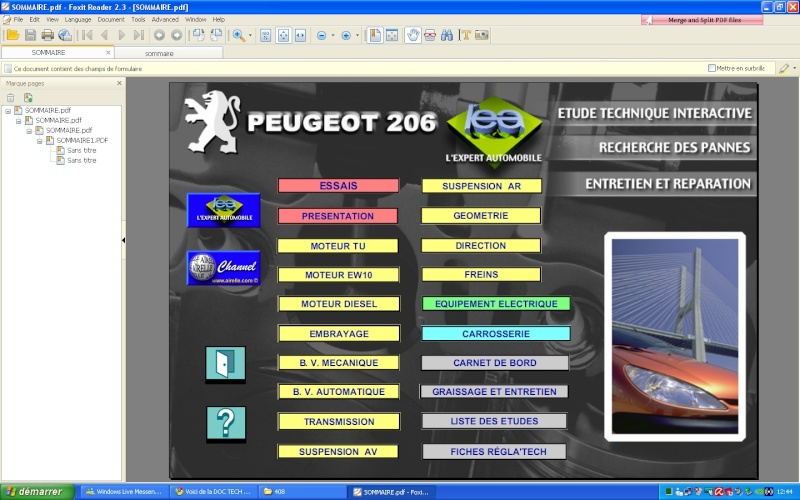This screenshot has height=500, width=800.
Task: Open FICHES RÉGLA'TECH button
Action: (494, 452)
